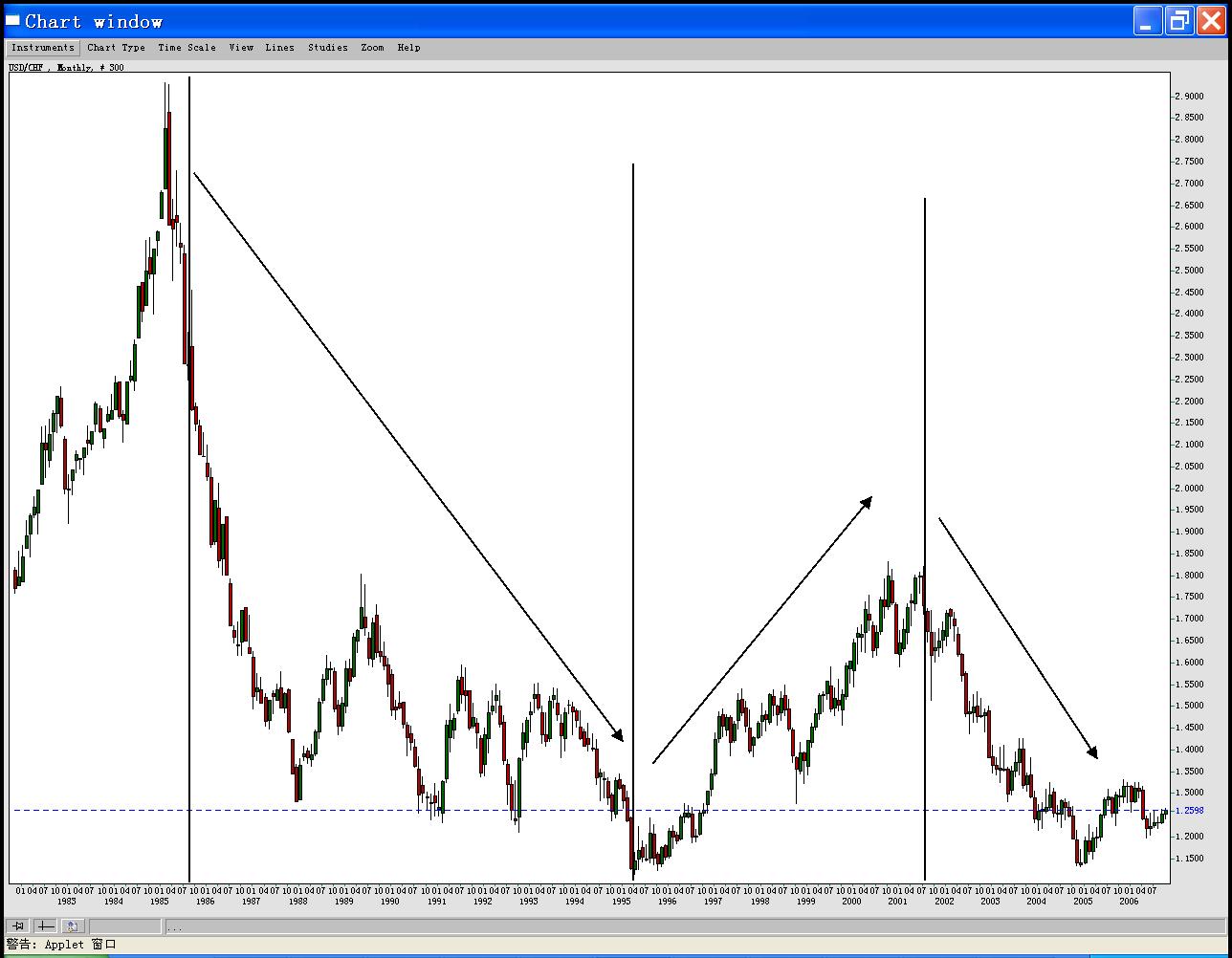This screenshot has height=958, width=1232.
Task: Open the Time Scale menu
Action: 187,48
